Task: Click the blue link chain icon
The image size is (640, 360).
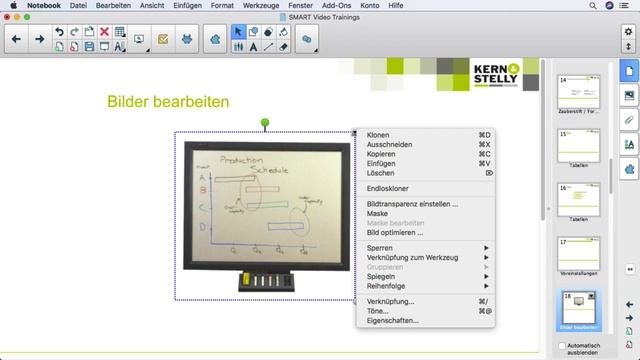Action: coord(307,39)
